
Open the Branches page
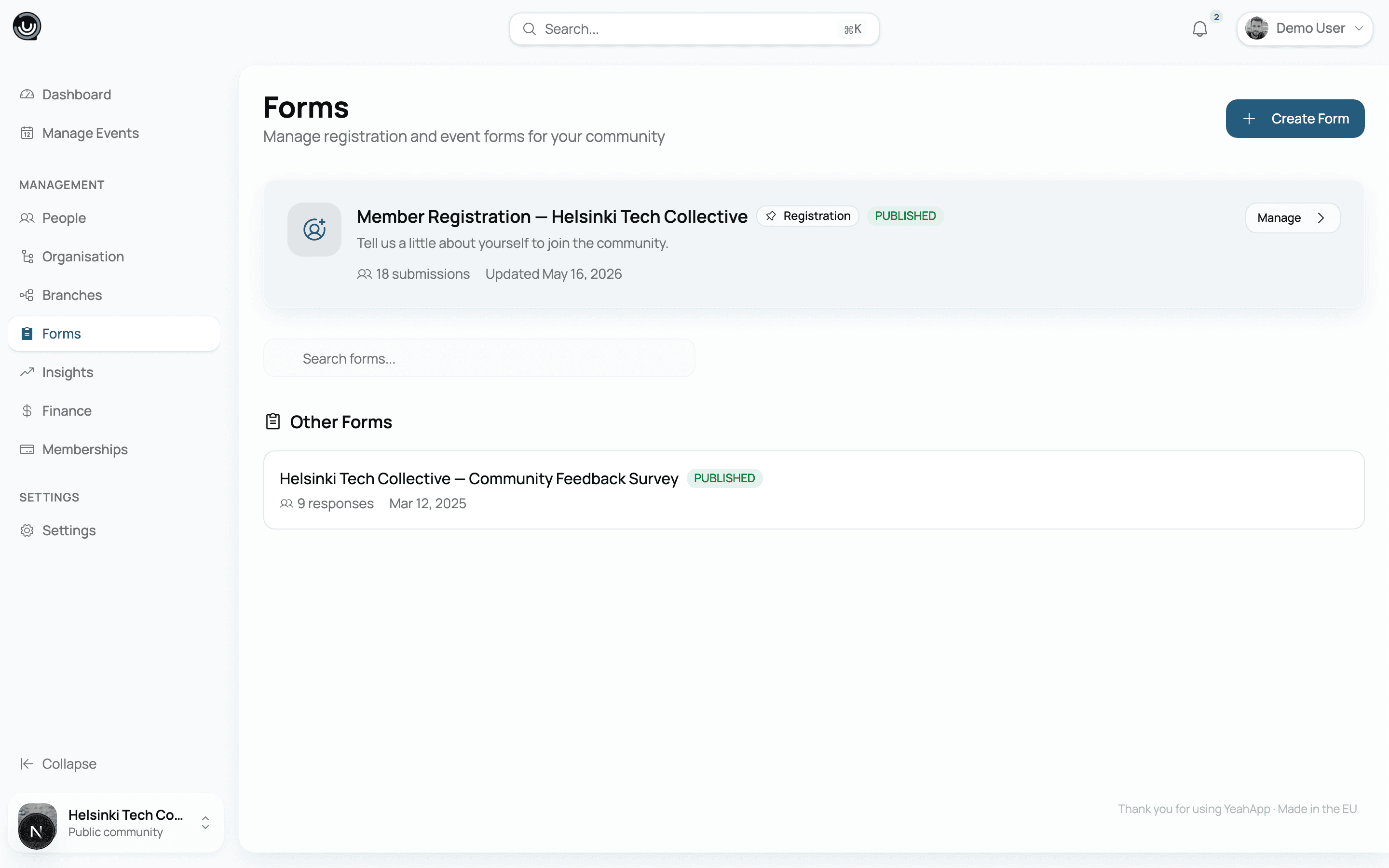point(114,295)
